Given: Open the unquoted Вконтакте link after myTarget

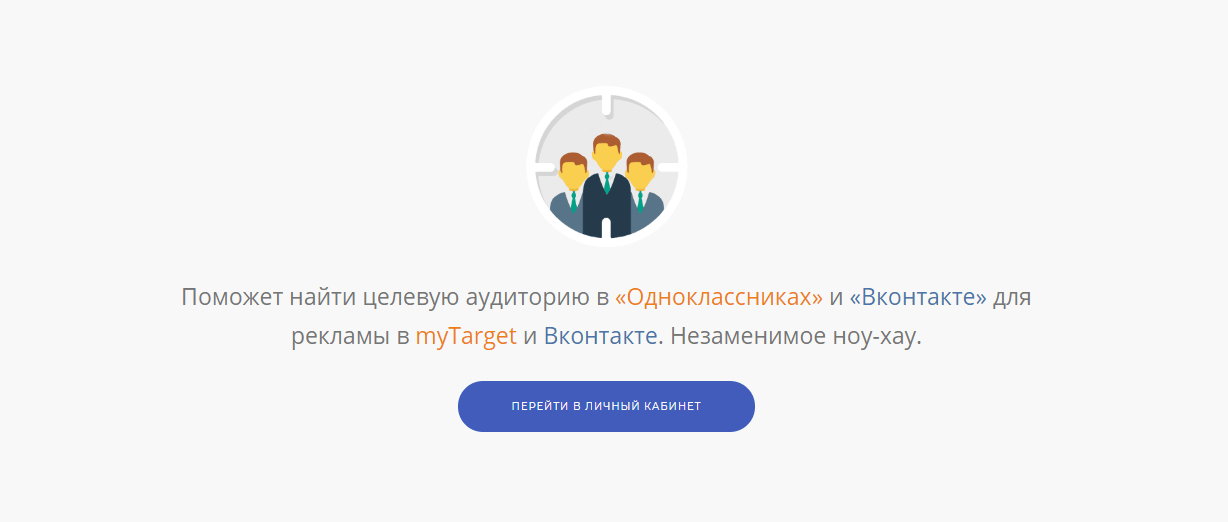Looking at the screenshot, I should 601,336.
